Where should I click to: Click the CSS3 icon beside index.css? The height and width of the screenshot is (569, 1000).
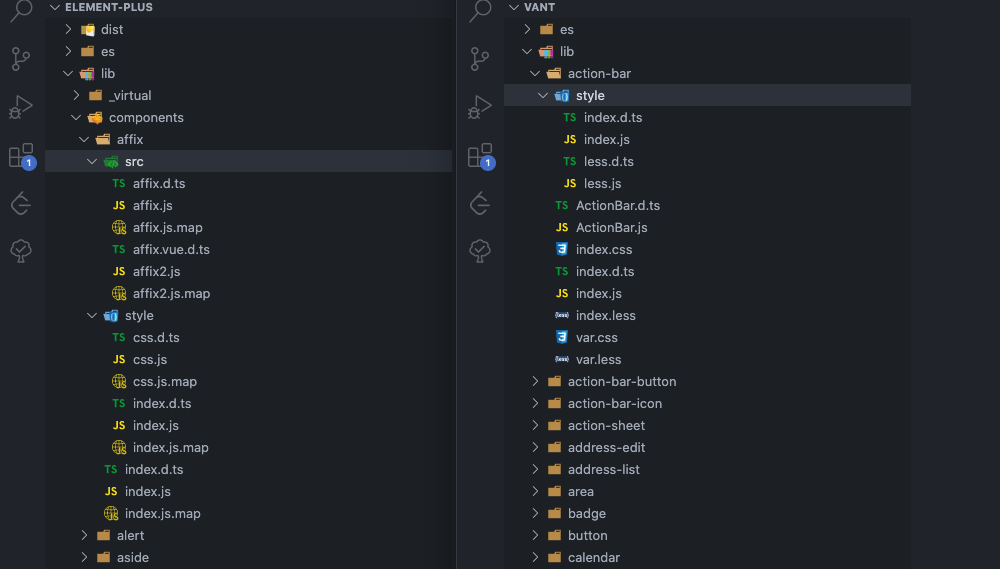point(562,249)
